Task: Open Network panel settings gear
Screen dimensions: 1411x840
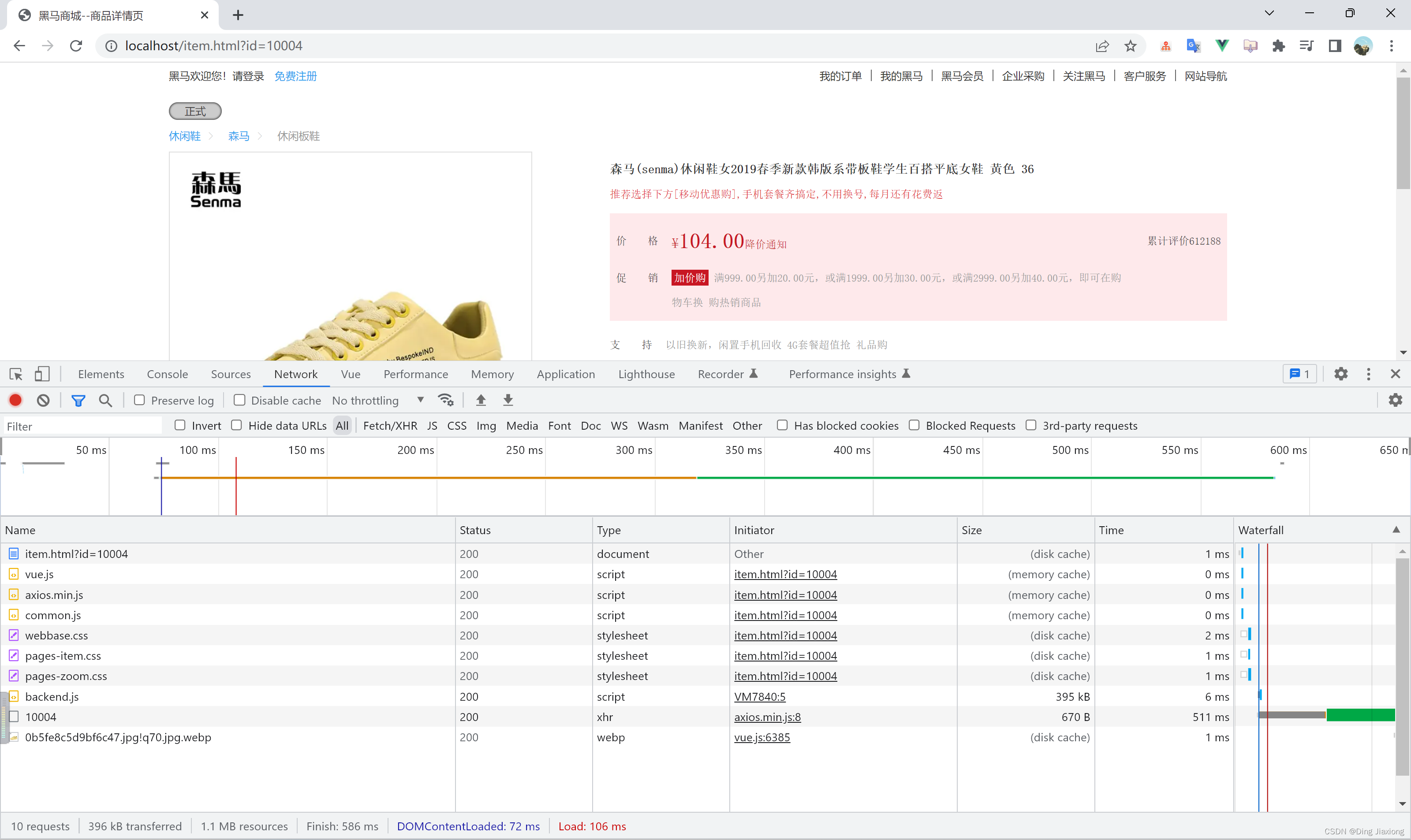Action: click(x=1395, y=400)
